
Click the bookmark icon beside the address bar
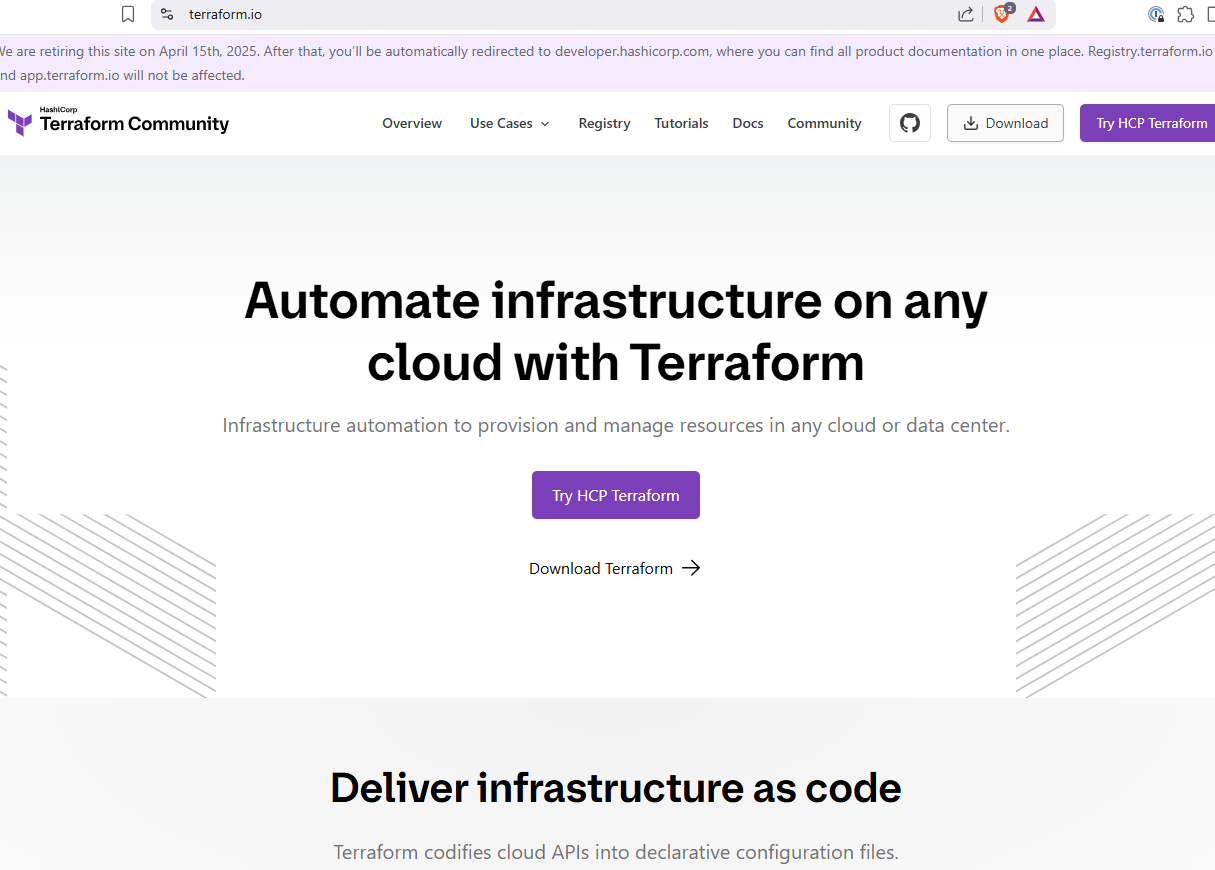(128, 14)
